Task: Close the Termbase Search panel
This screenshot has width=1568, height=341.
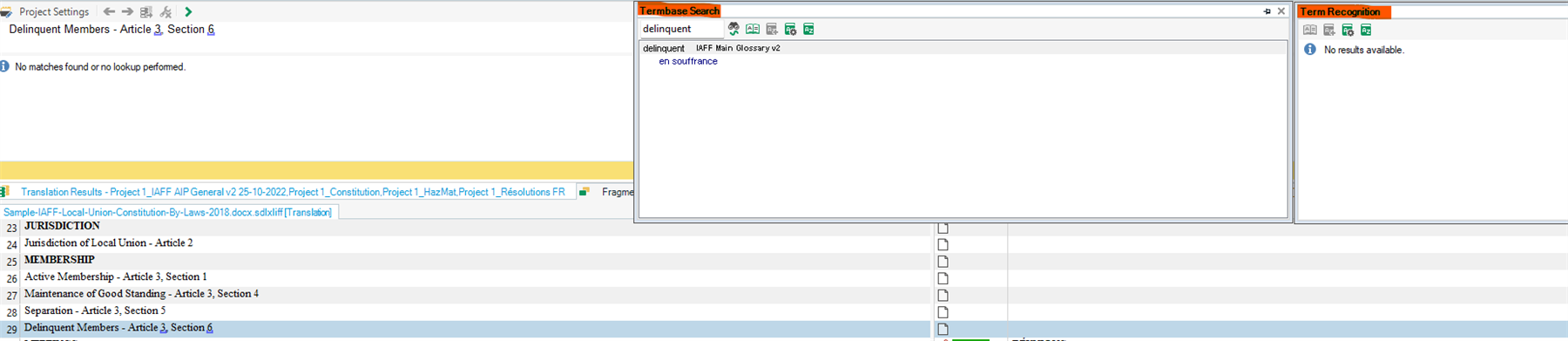Action: click(x=1281, y=11)
